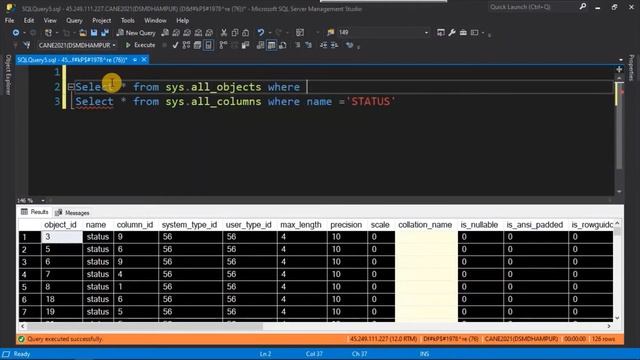Click the Undo arrow icon
Image resolution: width=640 pixels, height=360 pixels.
point(260,33)
